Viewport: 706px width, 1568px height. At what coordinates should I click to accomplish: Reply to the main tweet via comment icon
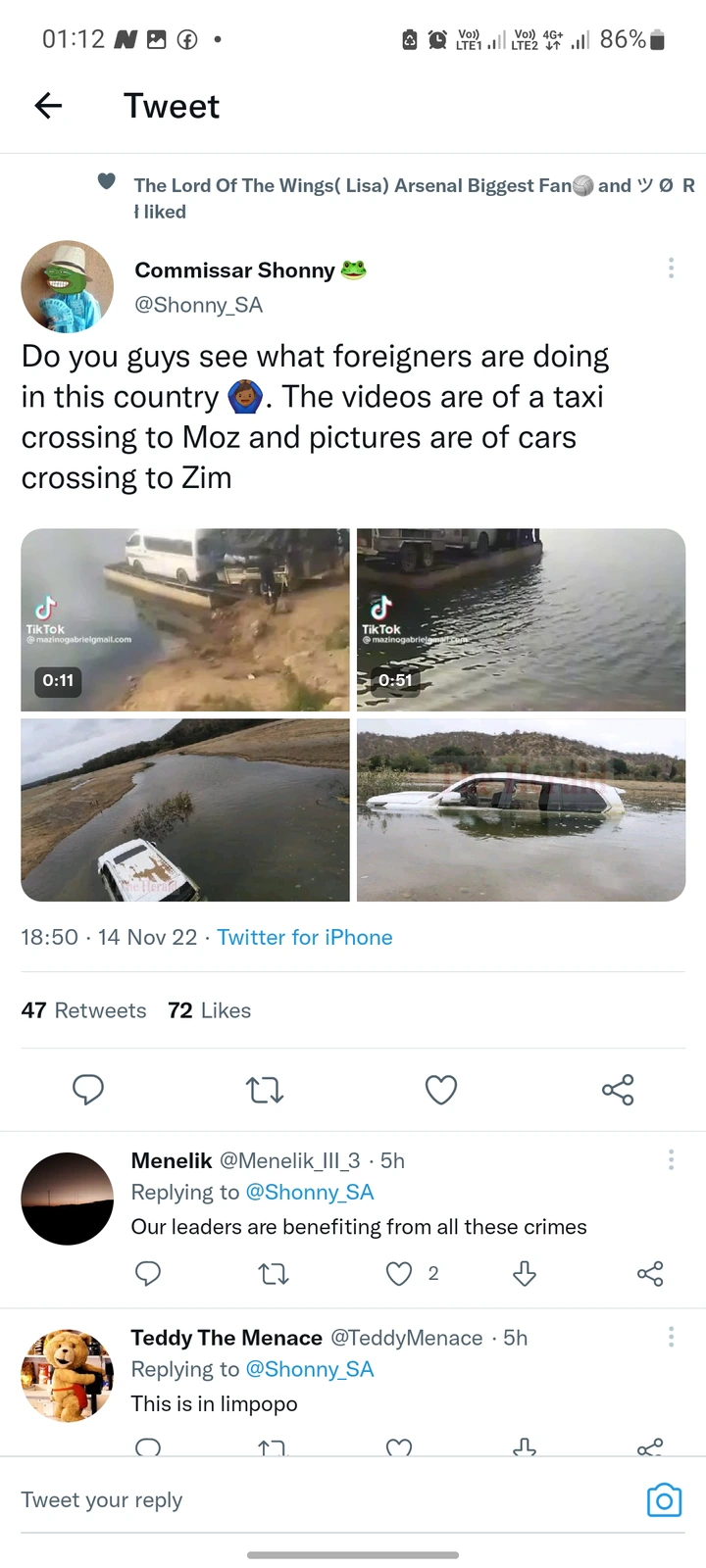point(88,1089)
